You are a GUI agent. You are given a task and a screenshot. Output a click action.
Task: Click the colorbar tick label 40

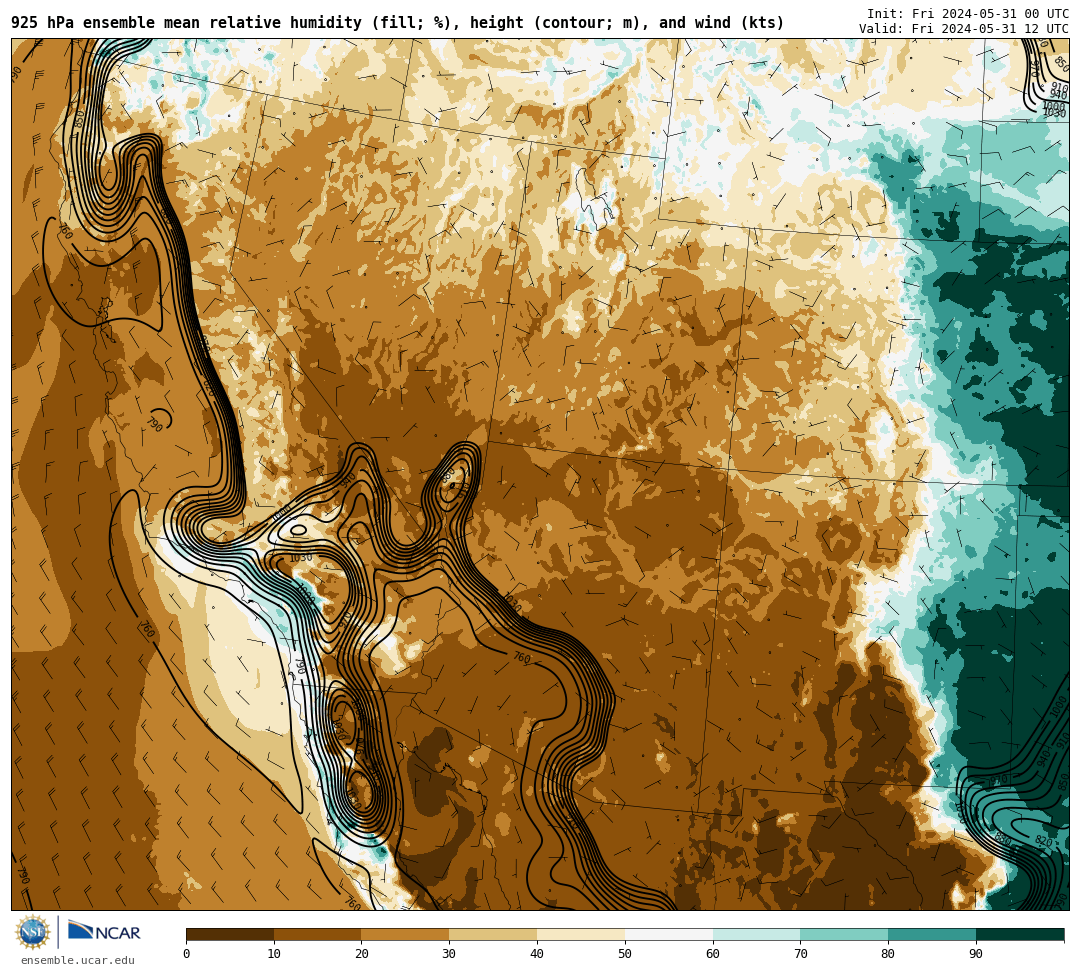coord(537,954)
